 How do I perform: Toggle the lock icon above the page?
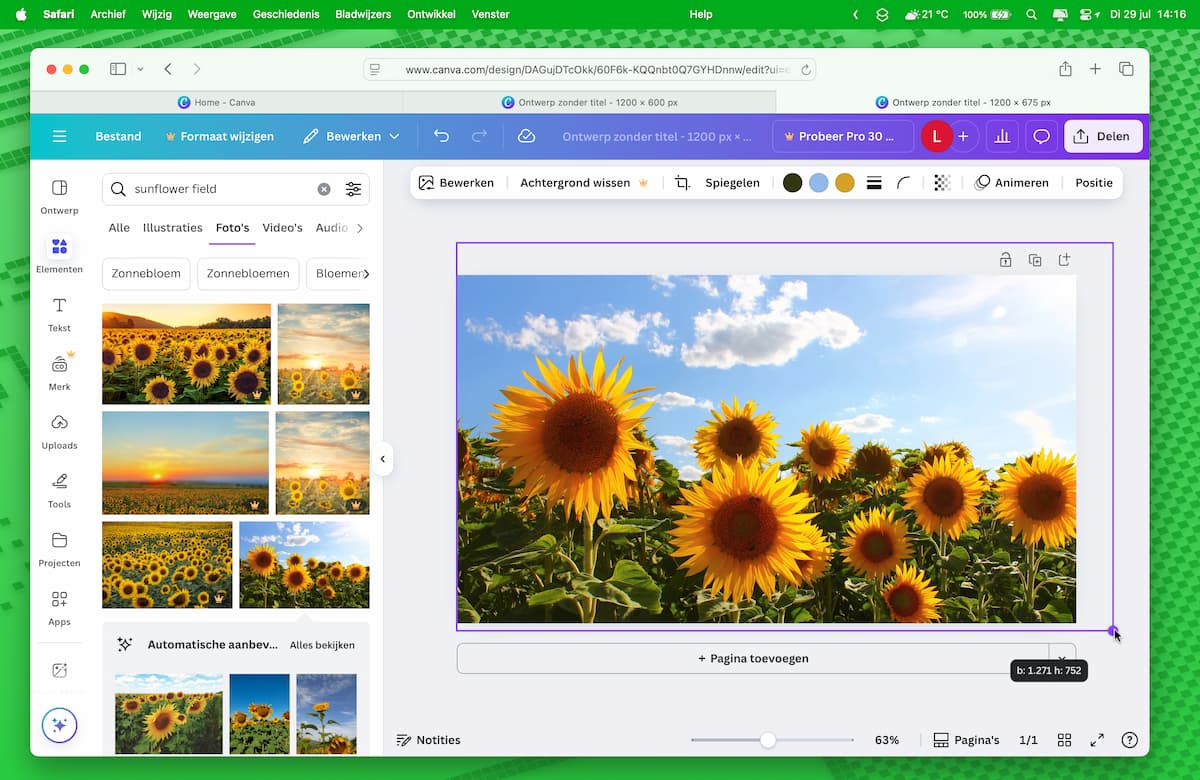click(x=1005, y=260)
